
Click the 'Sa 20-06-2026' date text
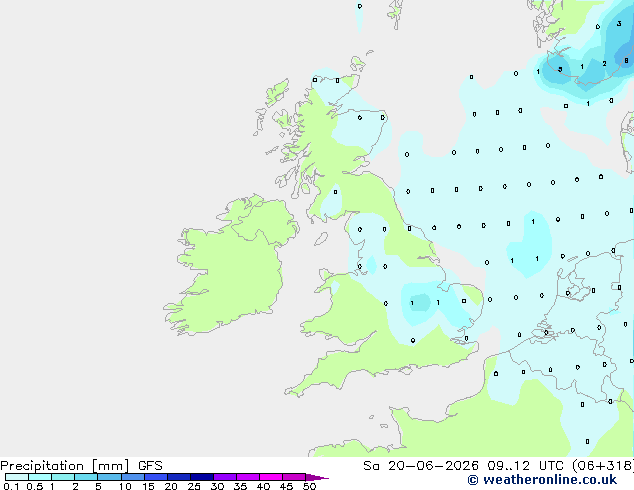coord(421,466)
